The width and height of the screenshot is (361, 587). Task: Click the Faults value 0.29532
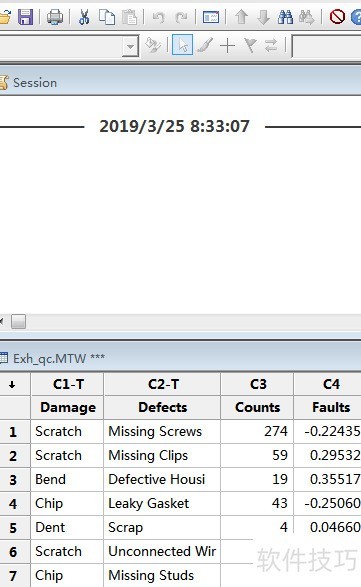[328, 456]
